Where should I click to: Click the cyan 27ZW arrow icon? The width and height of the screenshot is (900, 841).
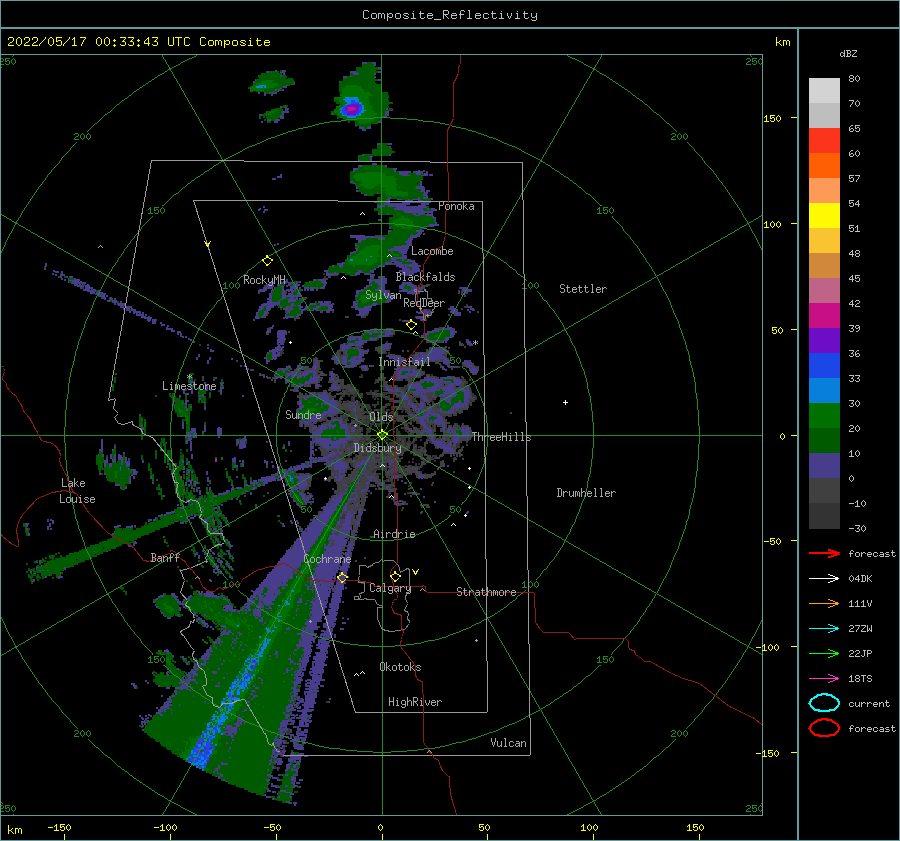[824, 629]
